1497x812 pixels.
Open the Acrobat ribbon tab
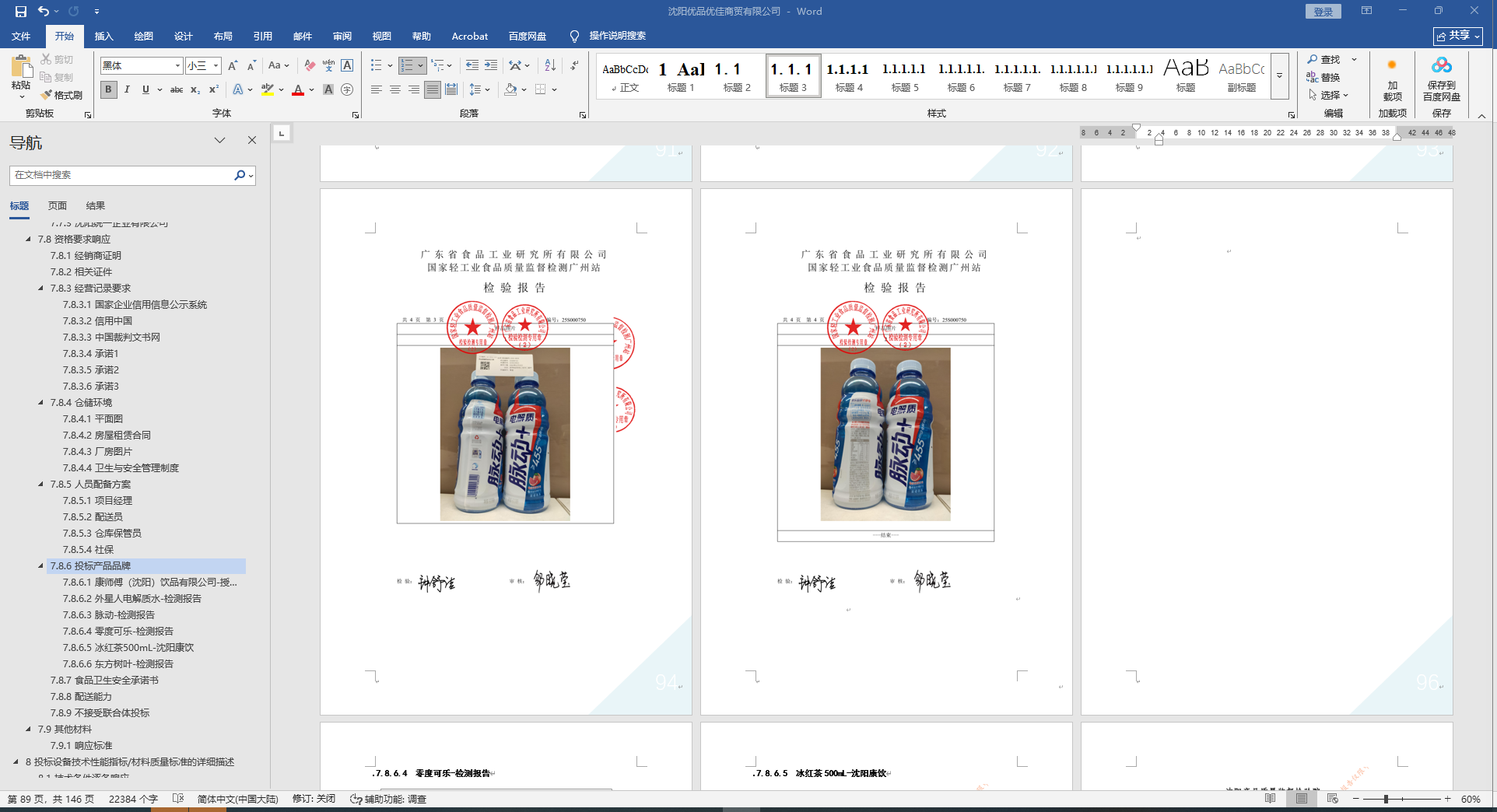click(x=470, y=37)
